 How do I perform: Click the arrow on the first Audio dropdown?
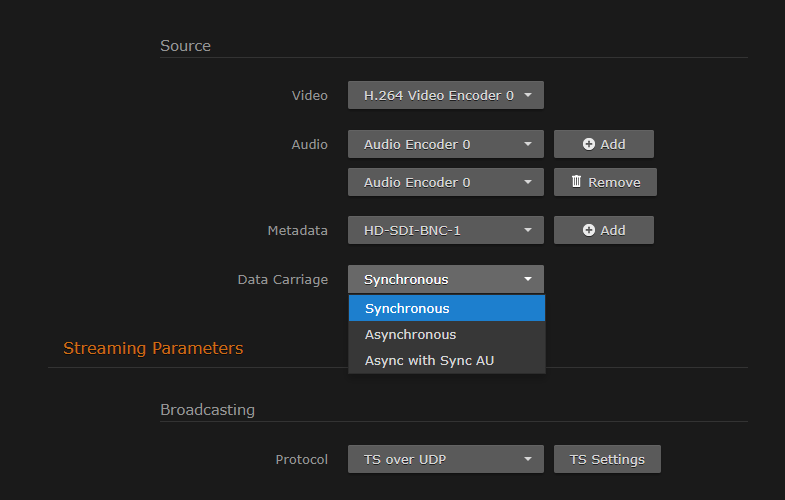(x=528, y=144)
